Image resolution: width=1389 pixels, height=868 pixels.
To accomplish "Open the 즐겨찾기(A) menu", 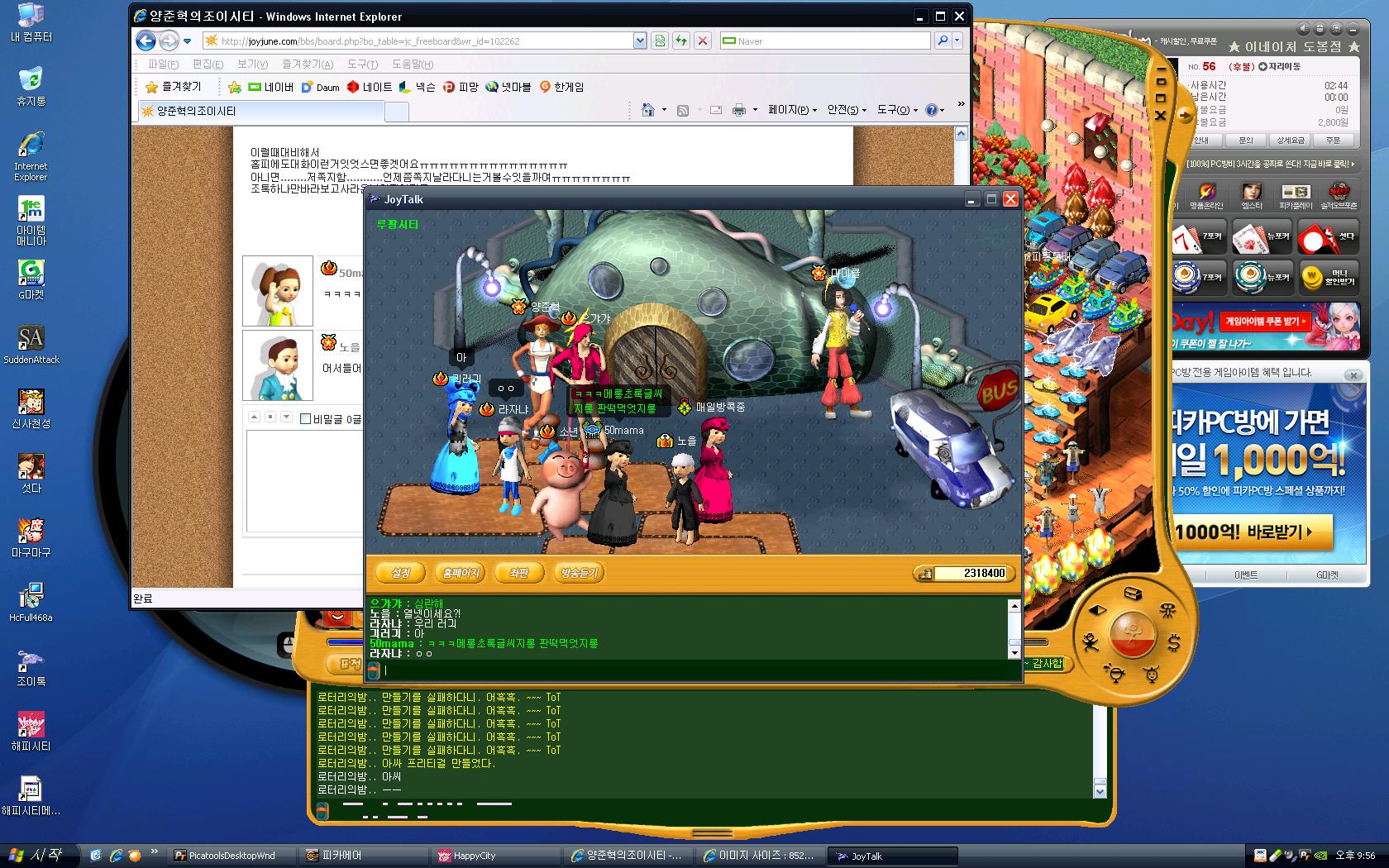I will [x=307, y=64].
